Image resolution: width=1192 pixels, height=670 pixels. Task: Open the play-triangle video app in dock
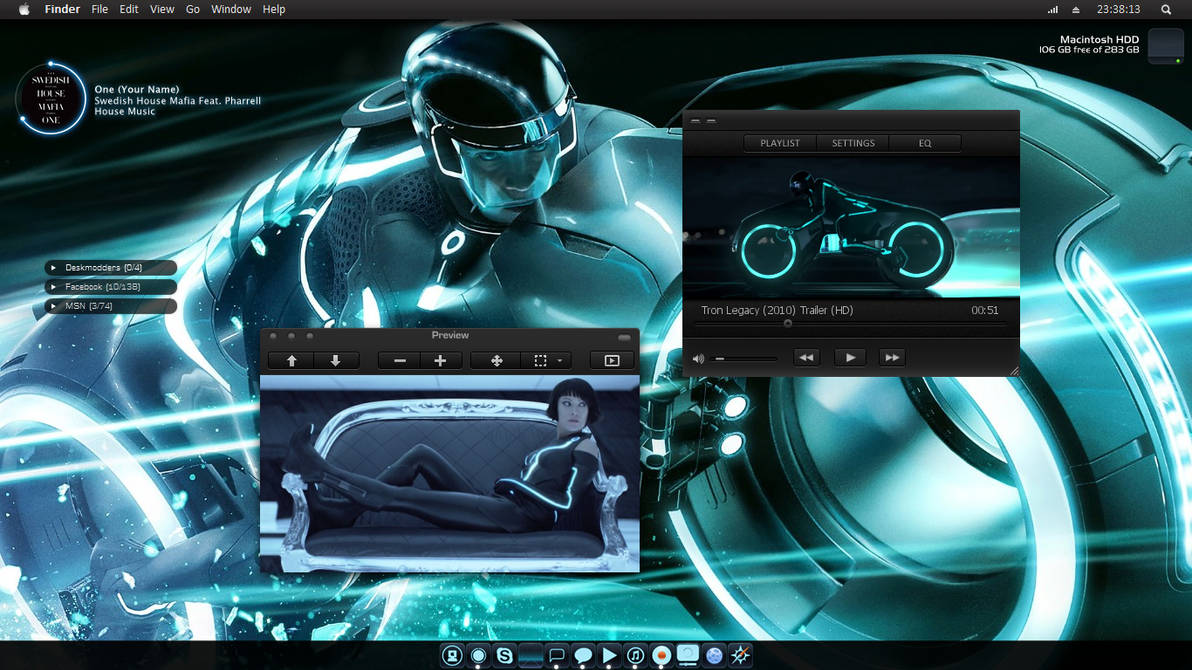pyautogui.click(x=609, y=656)
